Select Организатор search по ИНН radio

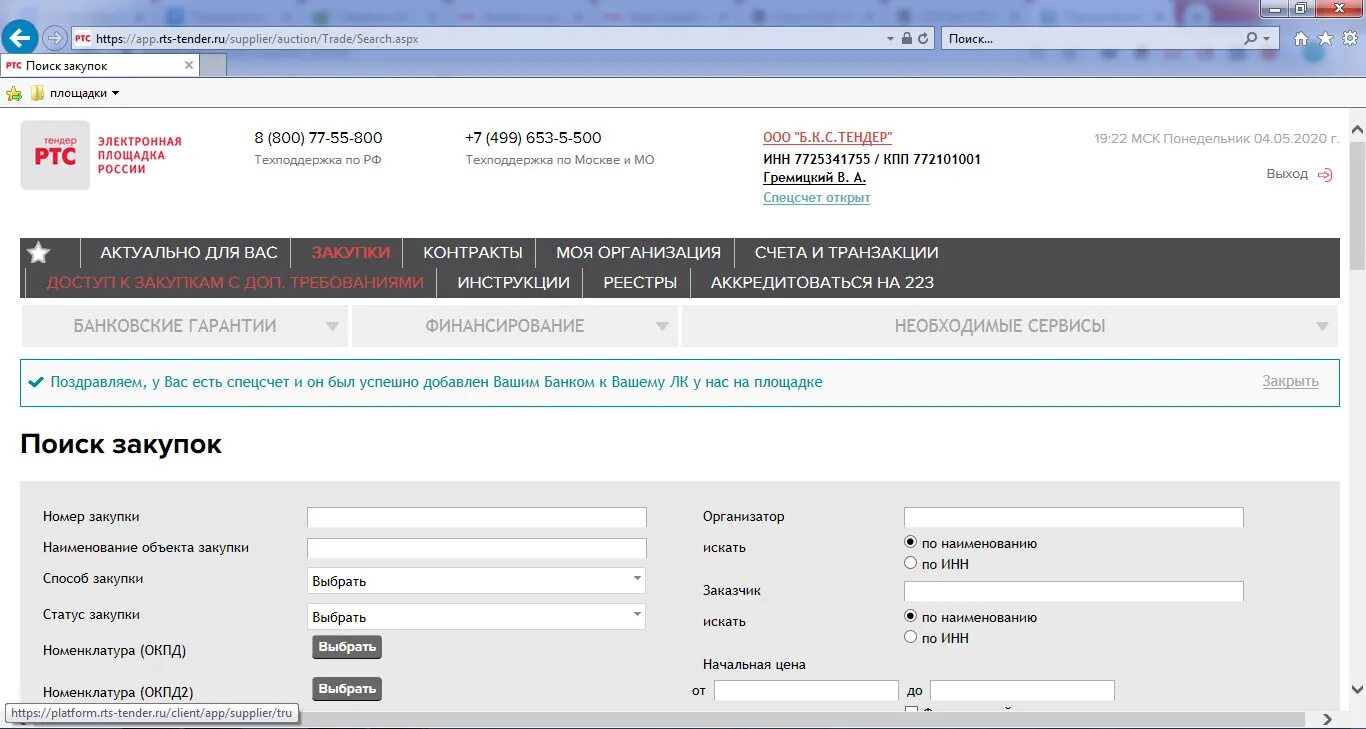tap(910, 563)
